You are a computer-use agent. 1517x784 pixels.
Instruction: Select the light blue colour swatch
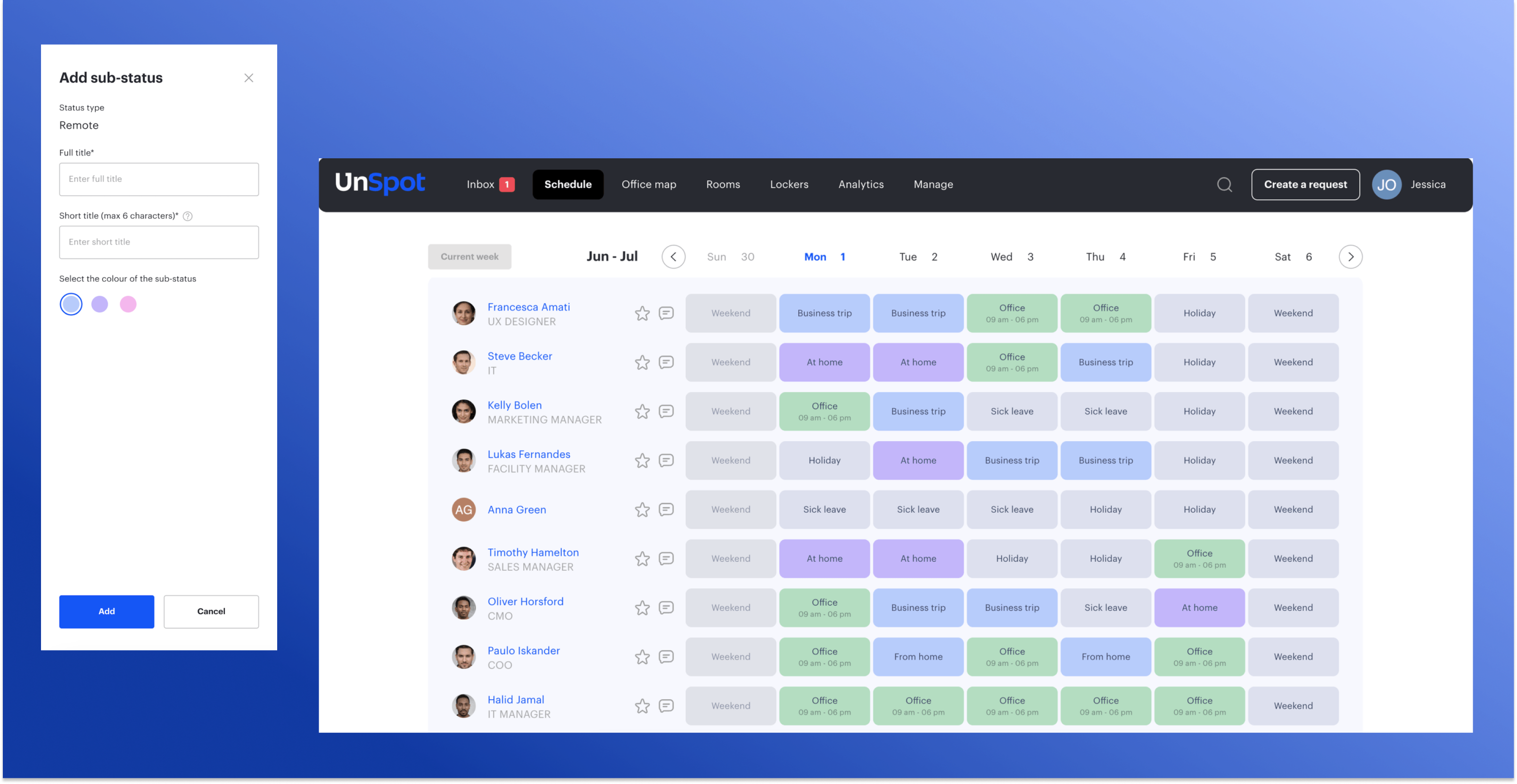tap(71, 304)
